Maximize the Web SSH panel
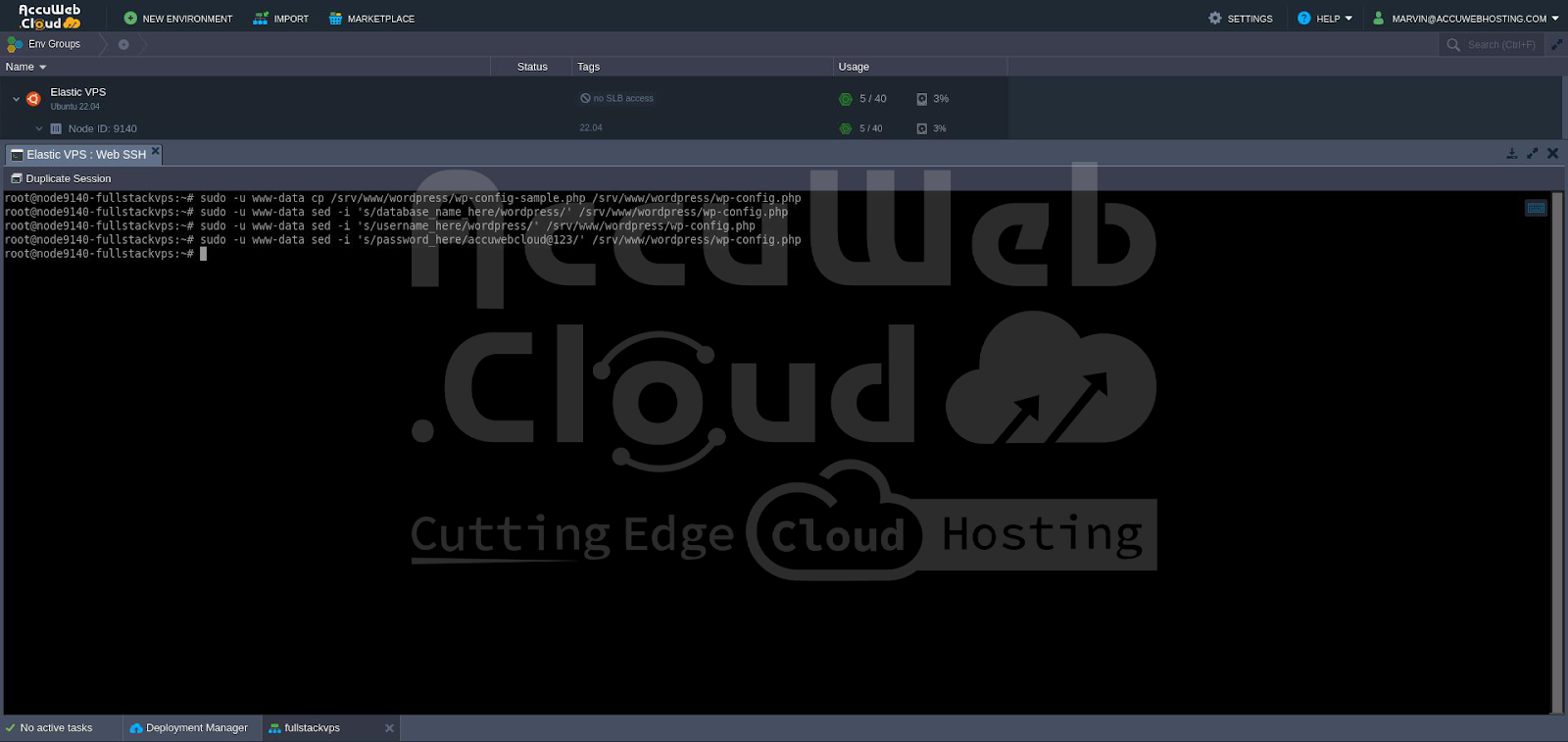 tap(1533, 153)
